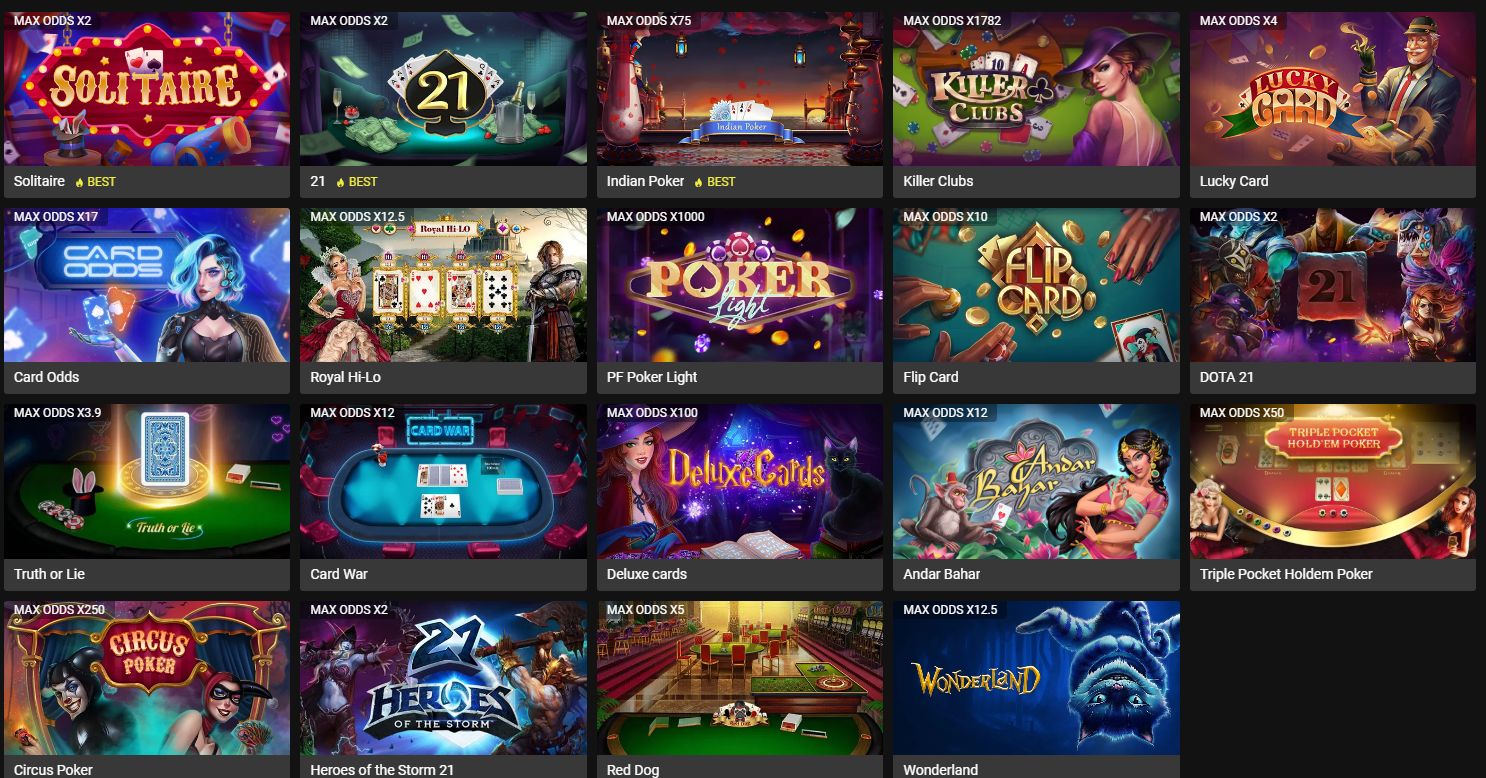Select the Red Dog game image

pyautogui.click(x=740, y=678)
